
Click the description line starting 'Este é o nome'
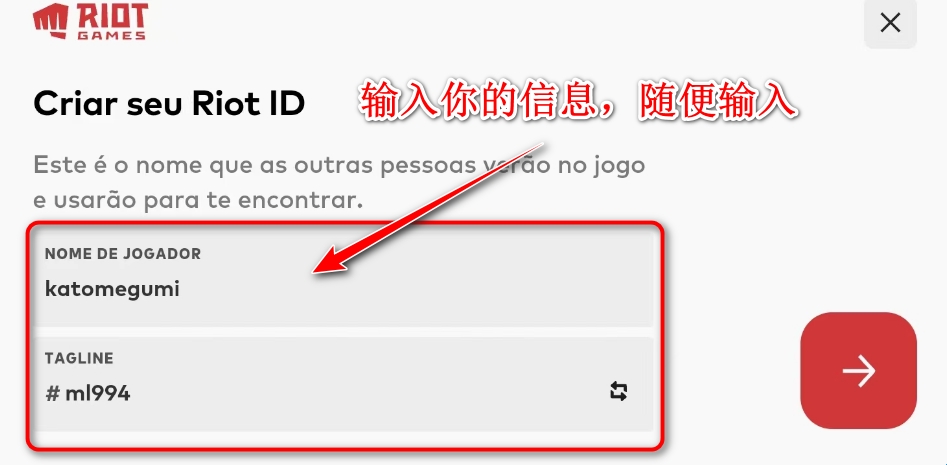(x=339, y=165)
